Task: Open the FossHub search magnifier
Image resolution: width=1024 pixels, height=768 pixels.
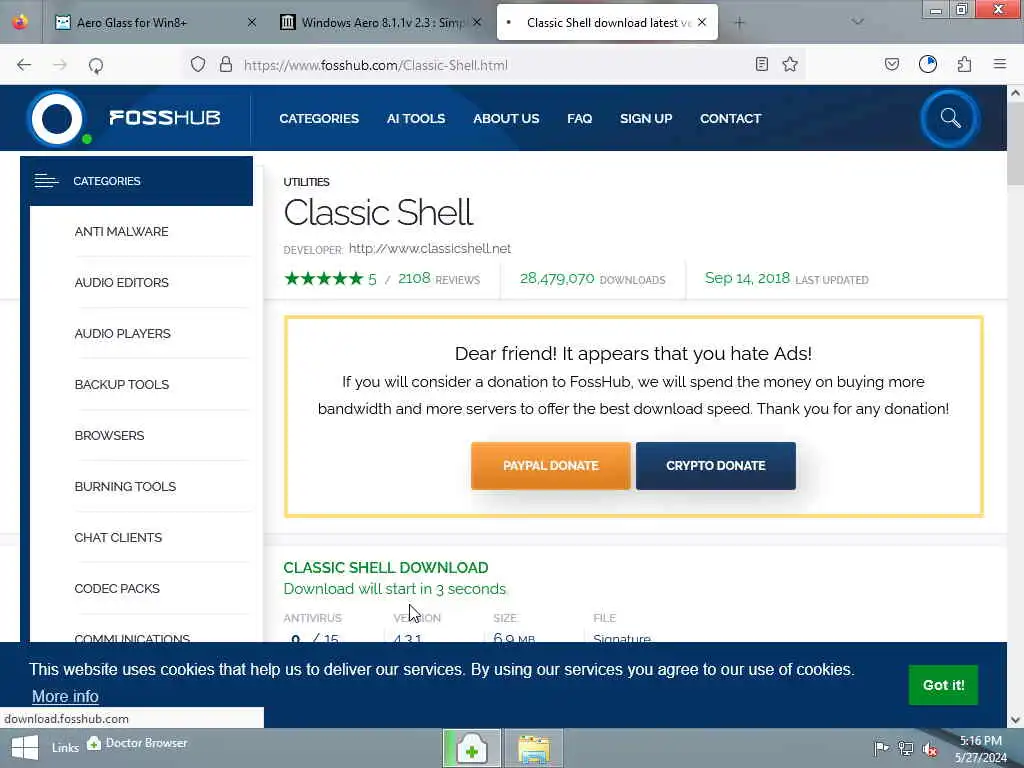Action: click(x=950, y=118)
